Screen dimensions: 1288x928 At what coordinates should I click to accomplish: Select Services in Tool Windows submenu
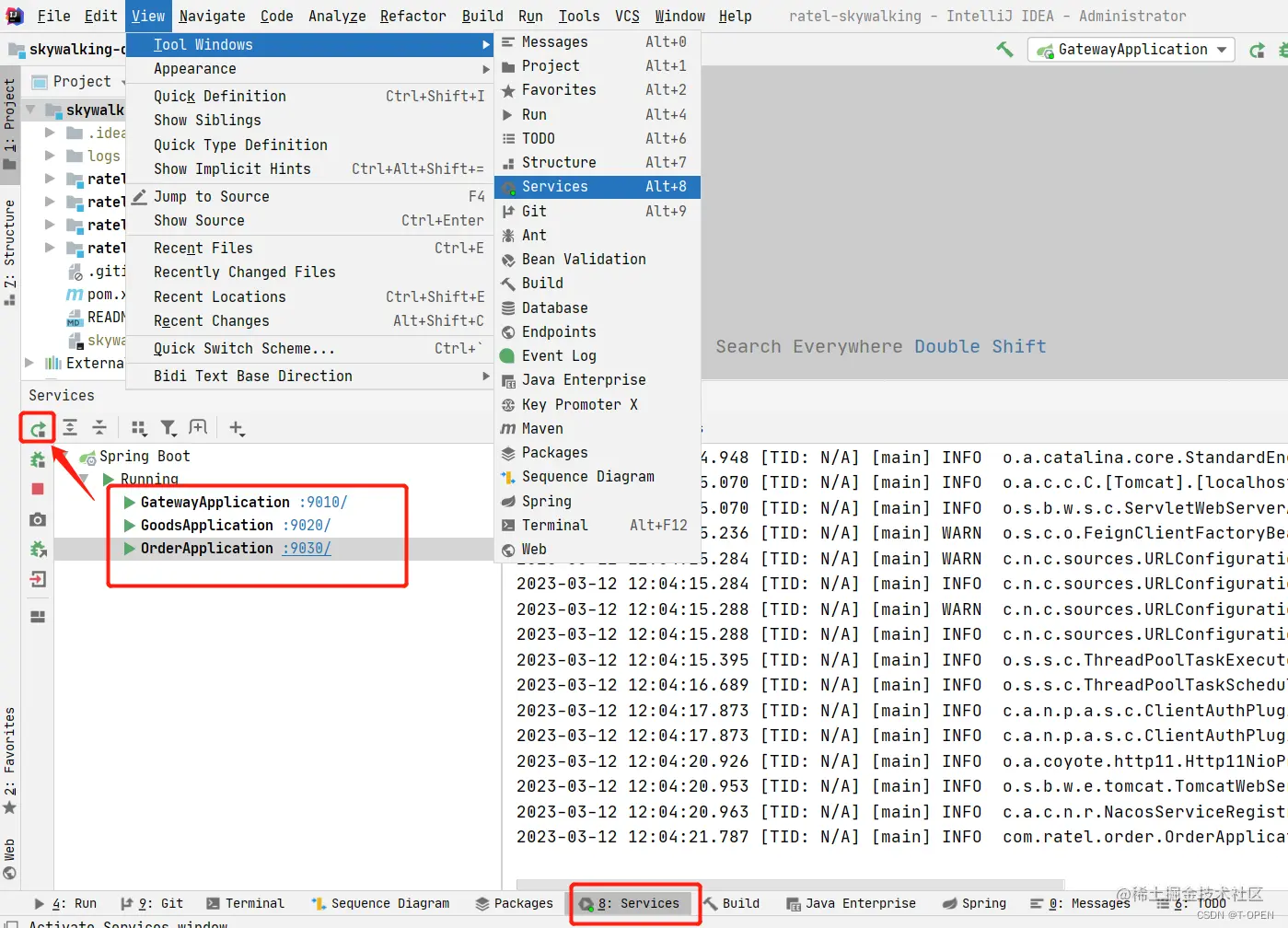tap(598, 186)
